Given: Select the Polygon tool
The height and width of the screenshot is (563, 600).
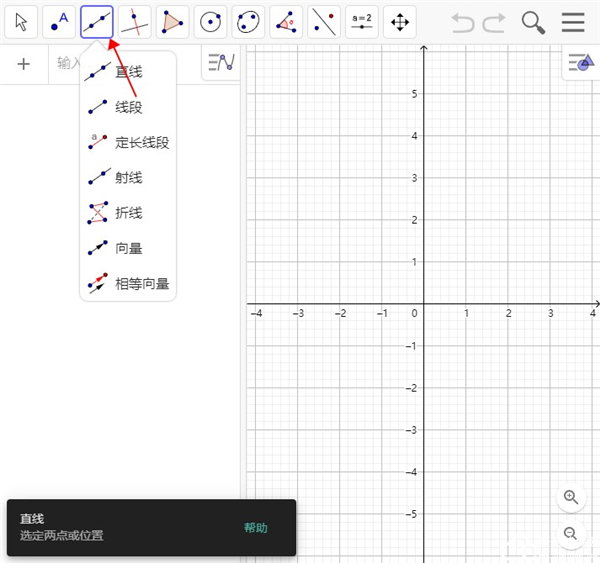Looking at the screenshot, I should 173,21.
